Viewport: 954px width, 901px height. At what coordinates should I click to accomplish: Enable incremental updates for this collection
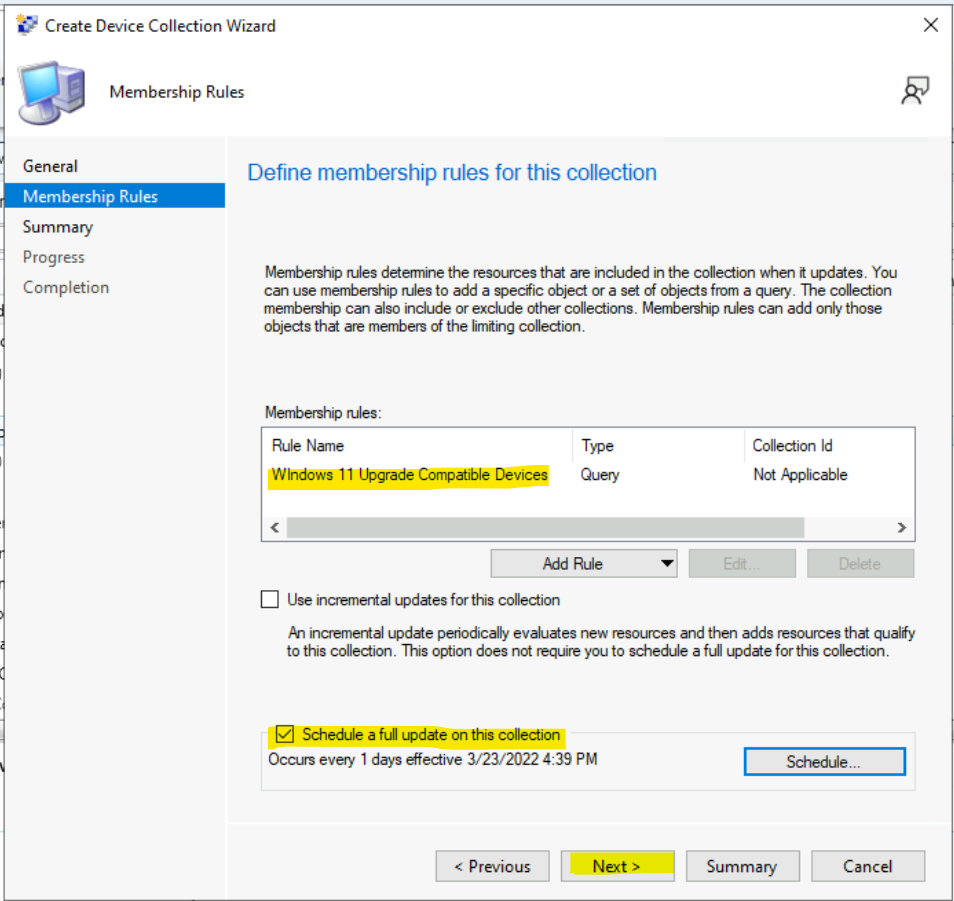[x=270, y=600]
